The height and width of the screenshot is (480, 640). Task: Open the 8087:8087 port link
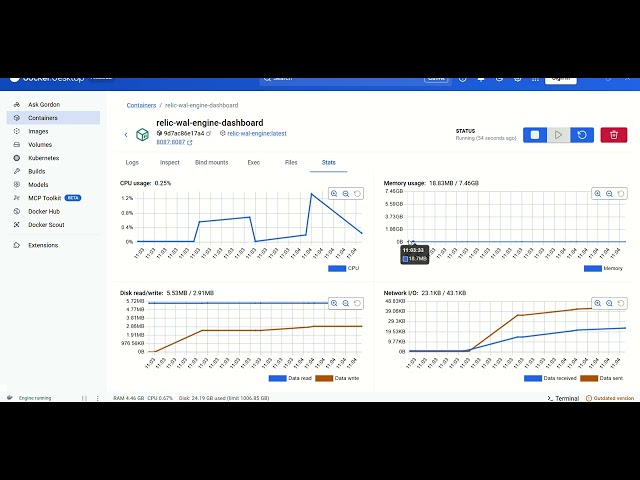pyautogui.click(x=171, y=142)
